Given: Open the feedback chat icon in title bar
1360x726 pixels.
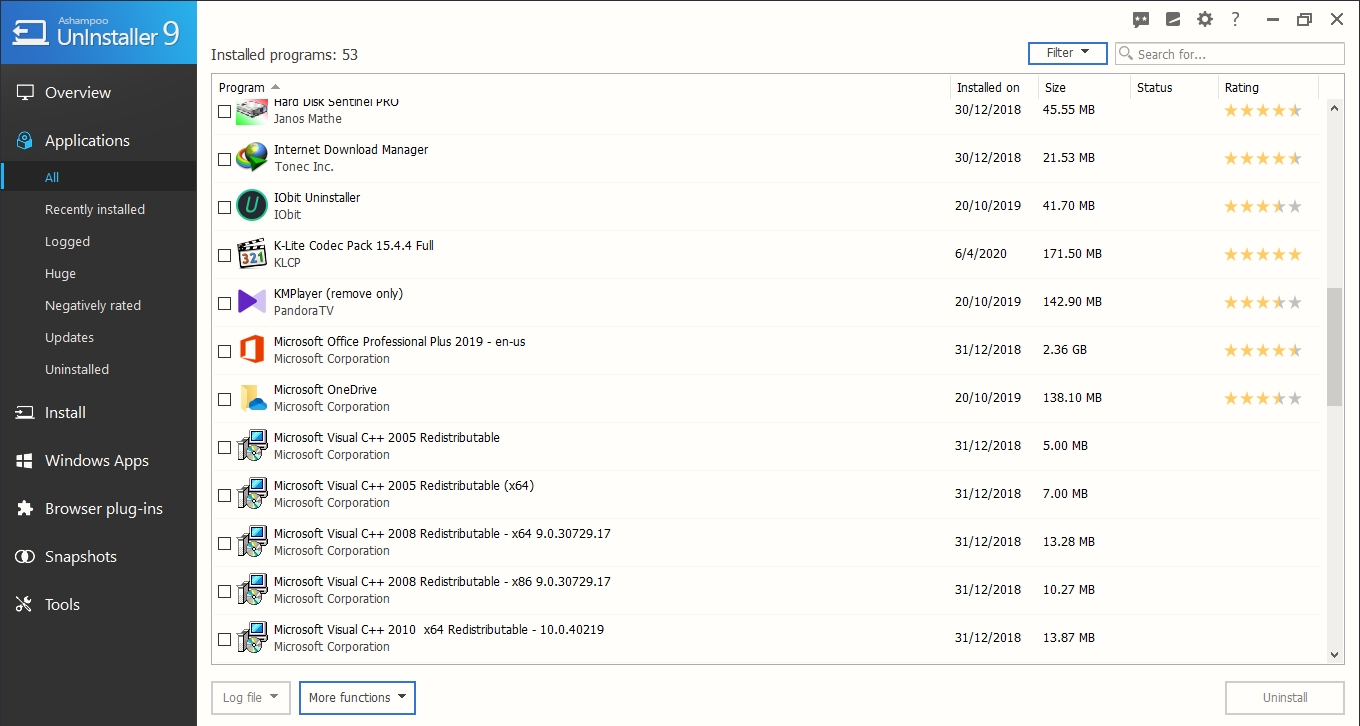Looking at the screenshot, I should tap(1141, 20).
